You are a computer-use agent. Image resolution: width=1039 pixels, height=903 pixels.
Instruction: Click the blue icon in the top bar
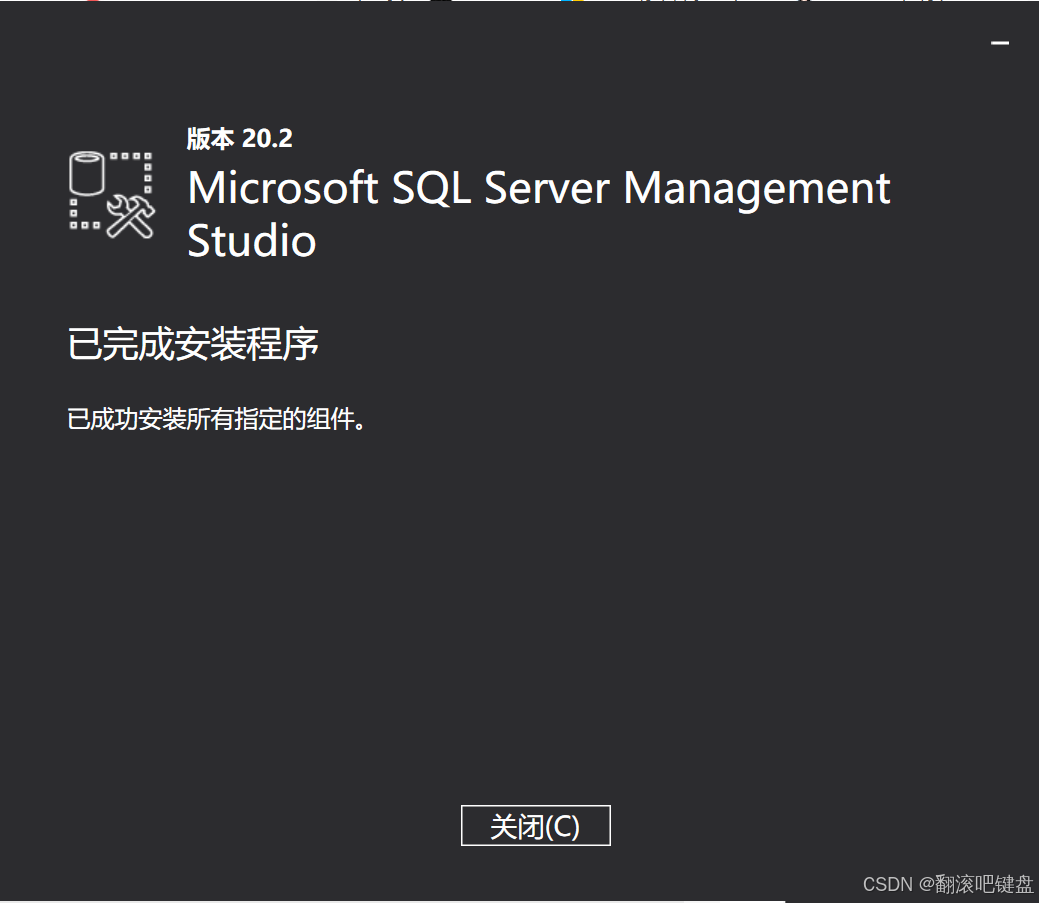pyautogui.click(x=565, y=3)
